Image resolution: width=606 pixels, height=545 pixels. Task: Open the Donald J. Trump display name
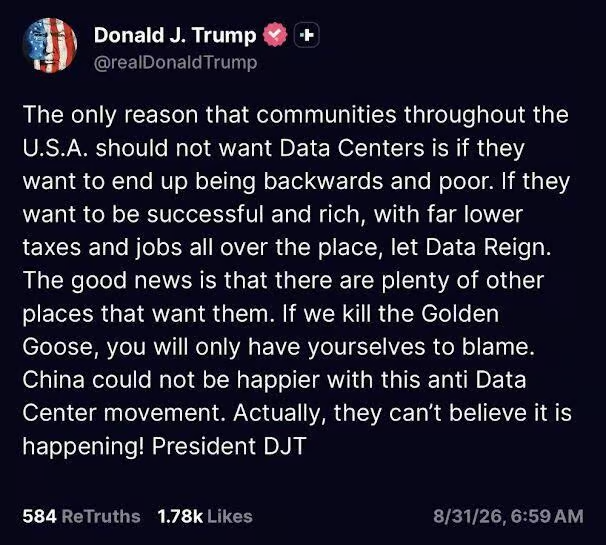(x=175, y=35)
